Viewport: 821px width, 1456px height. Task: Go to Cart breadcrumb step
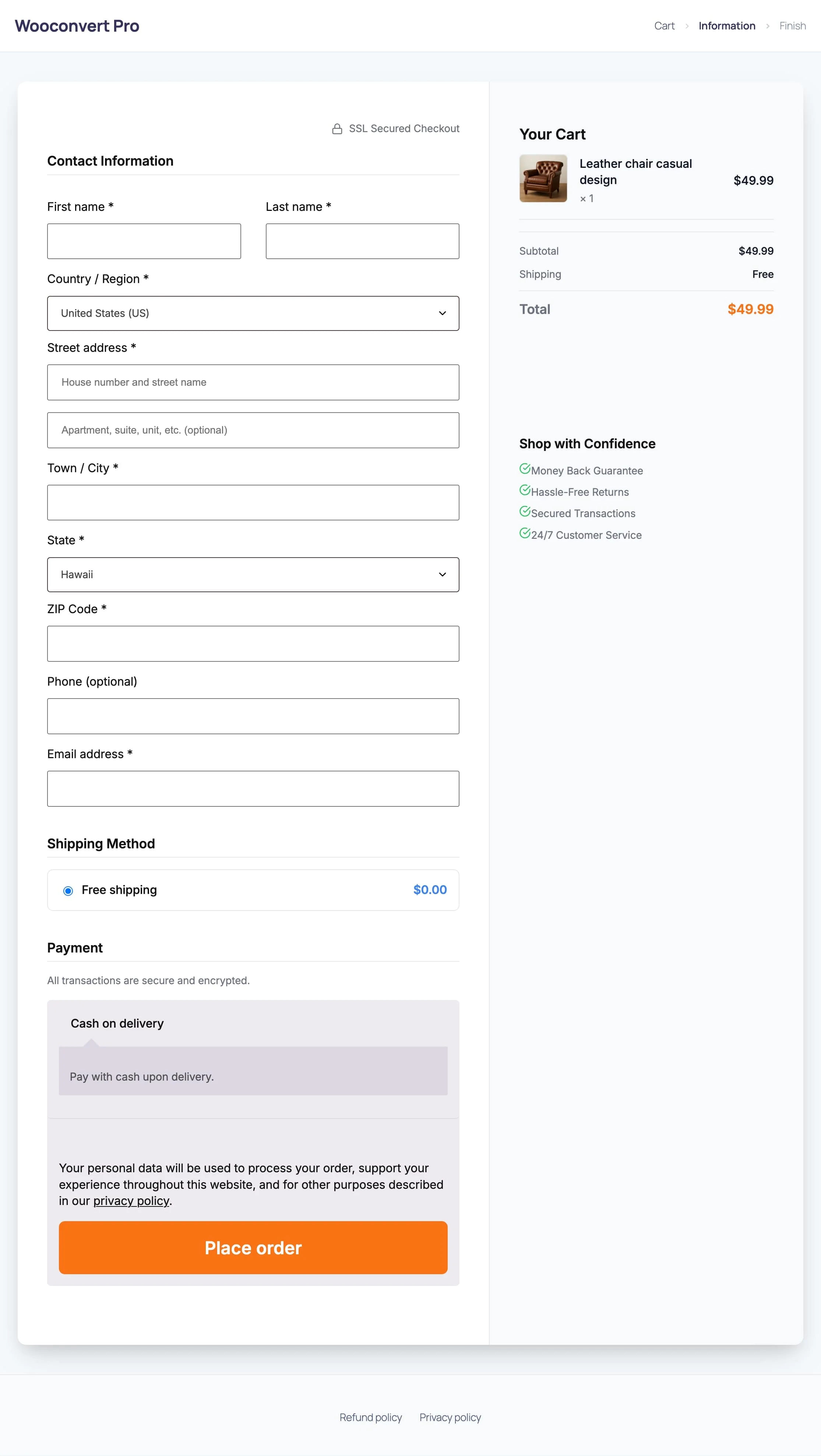click(x=665, y=26)
